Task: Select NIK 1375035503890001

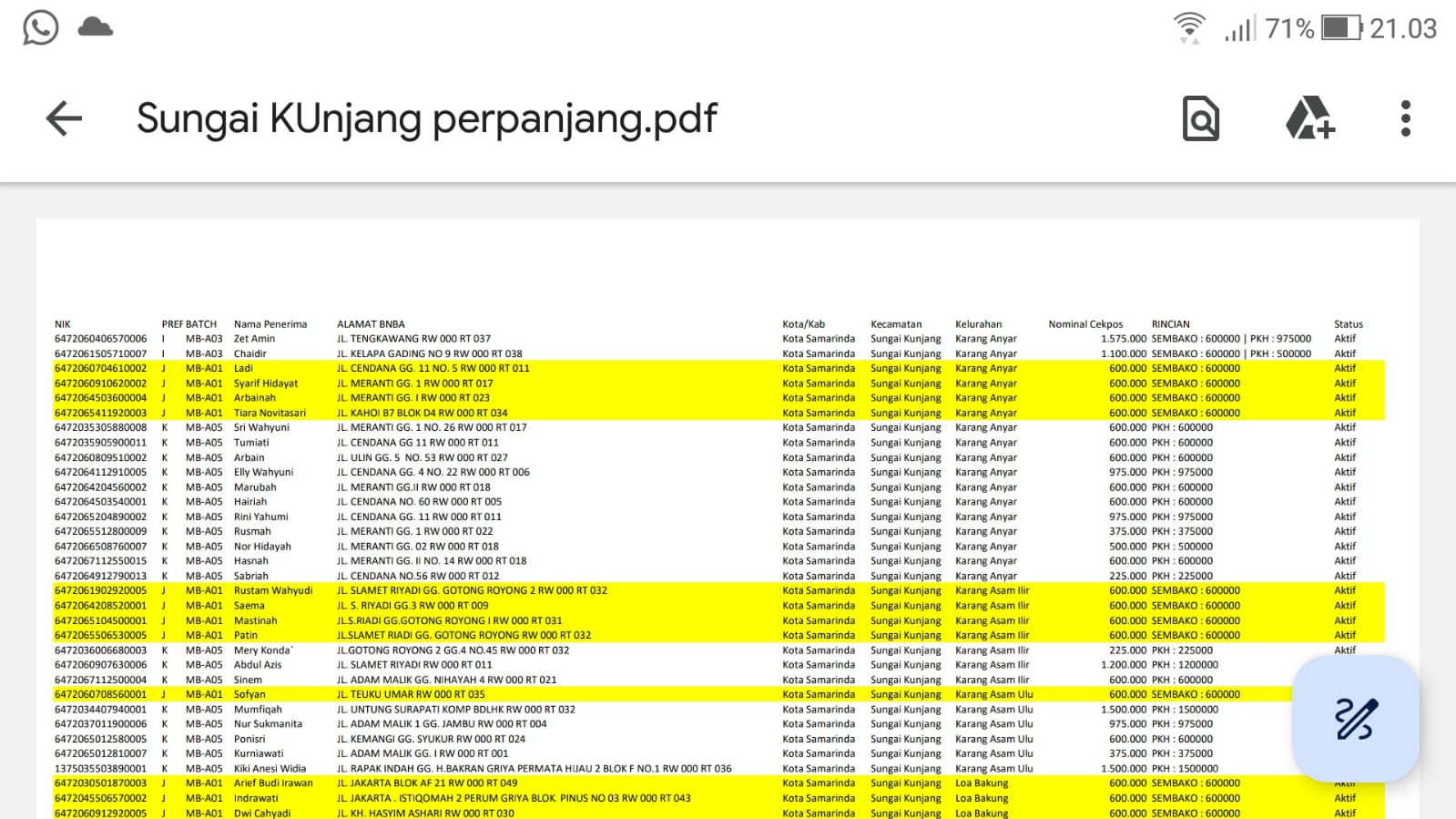Action: pyautogui.click(x=100, y=769)
